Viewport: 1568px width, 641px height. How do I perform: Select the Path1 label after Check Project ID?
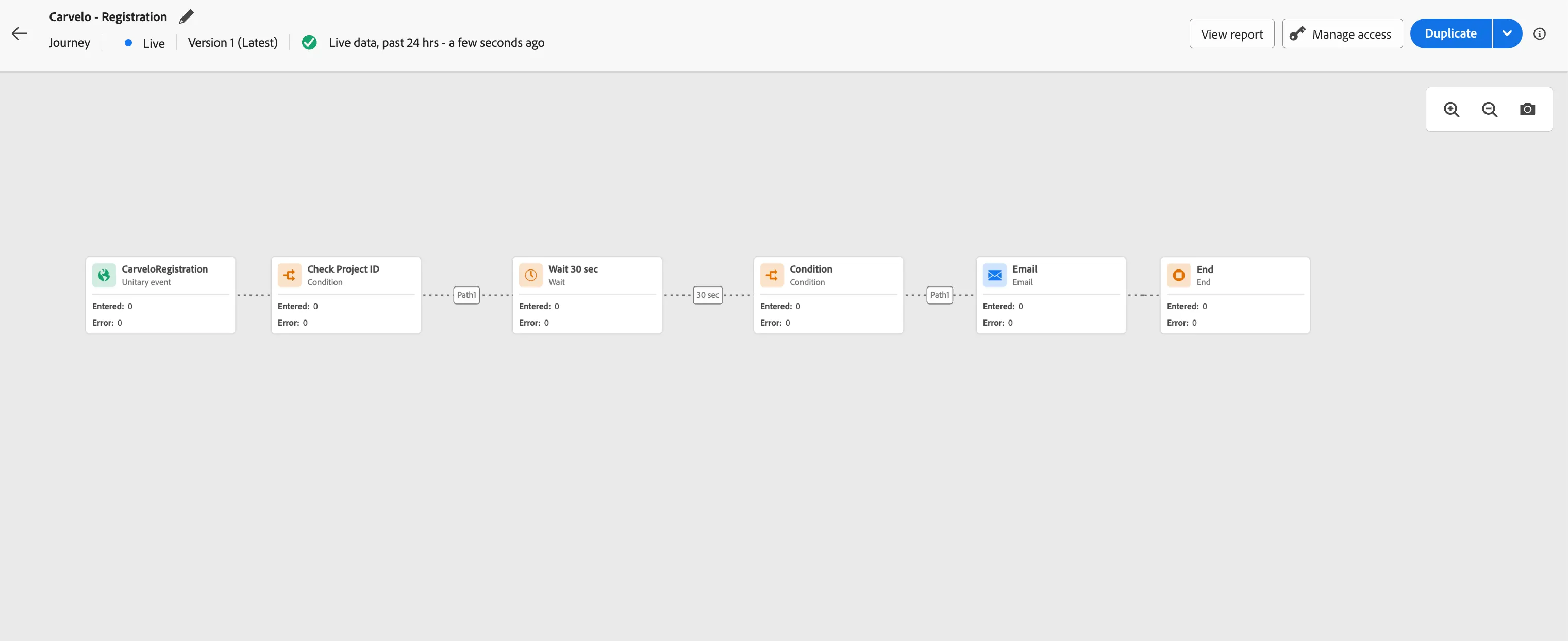pos(466,295)
